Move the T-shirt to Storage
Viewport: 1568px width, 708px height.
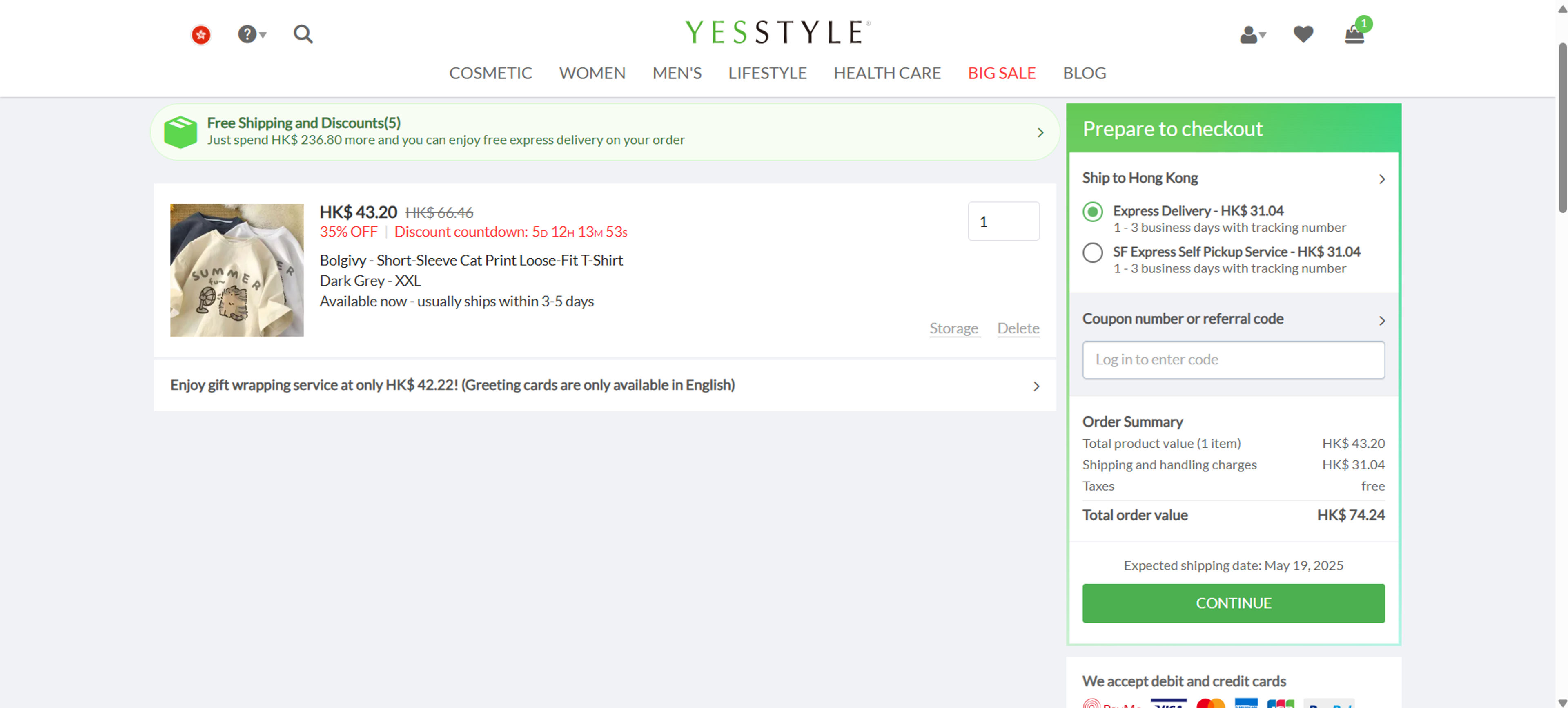(x=954, y=329)
